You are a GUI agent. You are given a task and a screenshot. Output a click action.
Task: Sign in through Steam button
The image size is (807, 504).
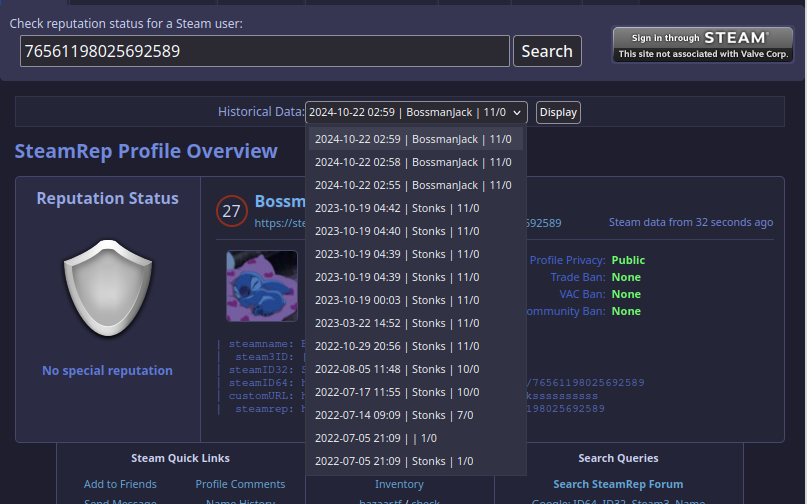coord(703,45)
